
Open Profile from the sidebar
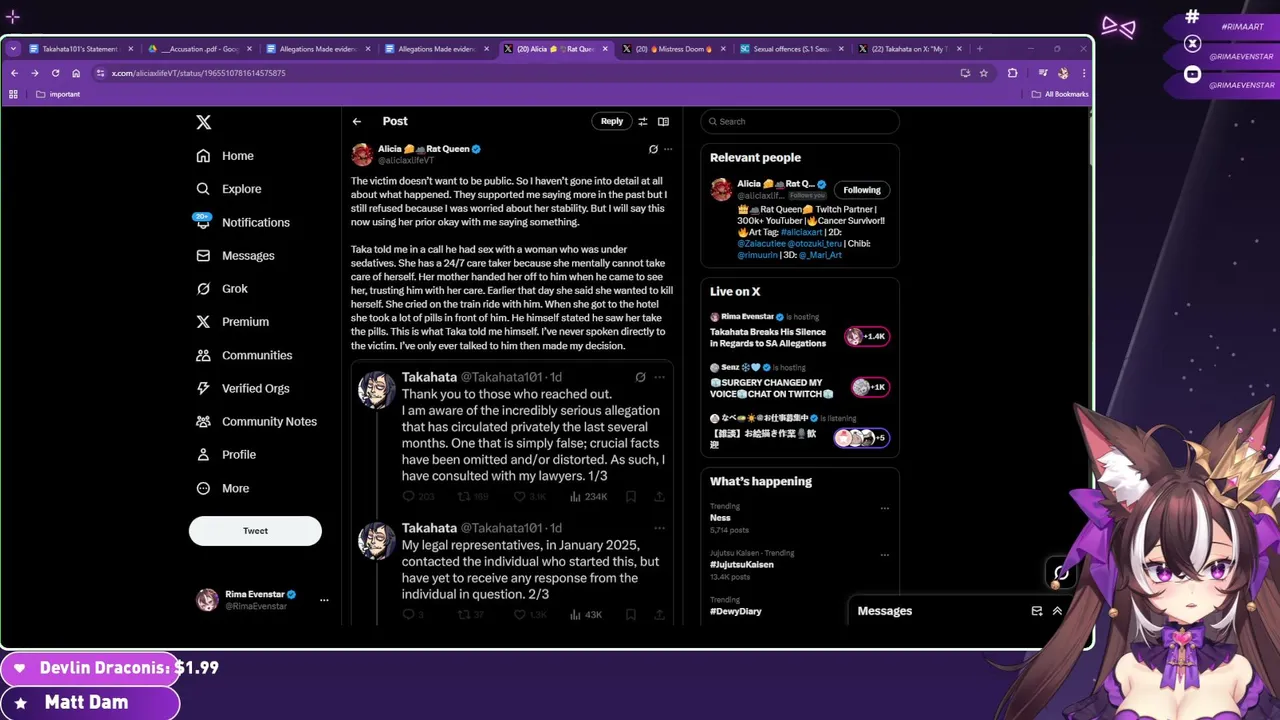click(226, 454)
